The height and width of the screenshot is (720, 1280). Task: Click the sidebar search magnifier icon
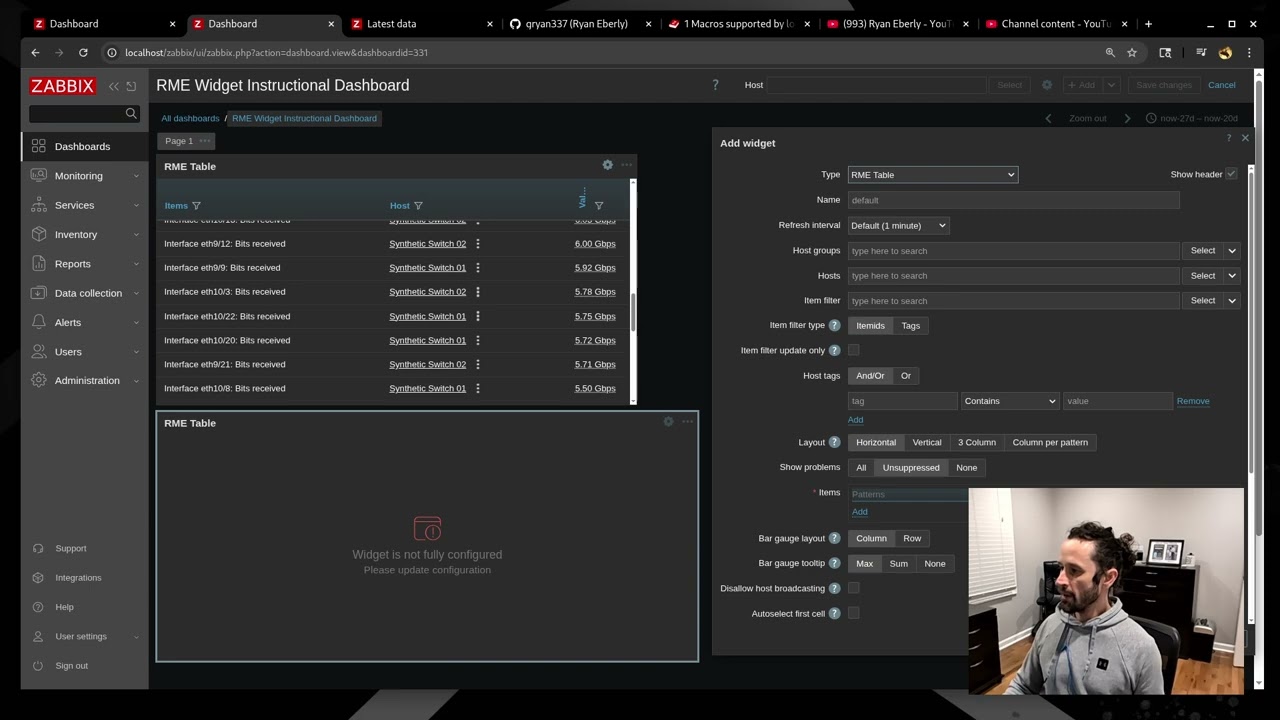point(131,114)
